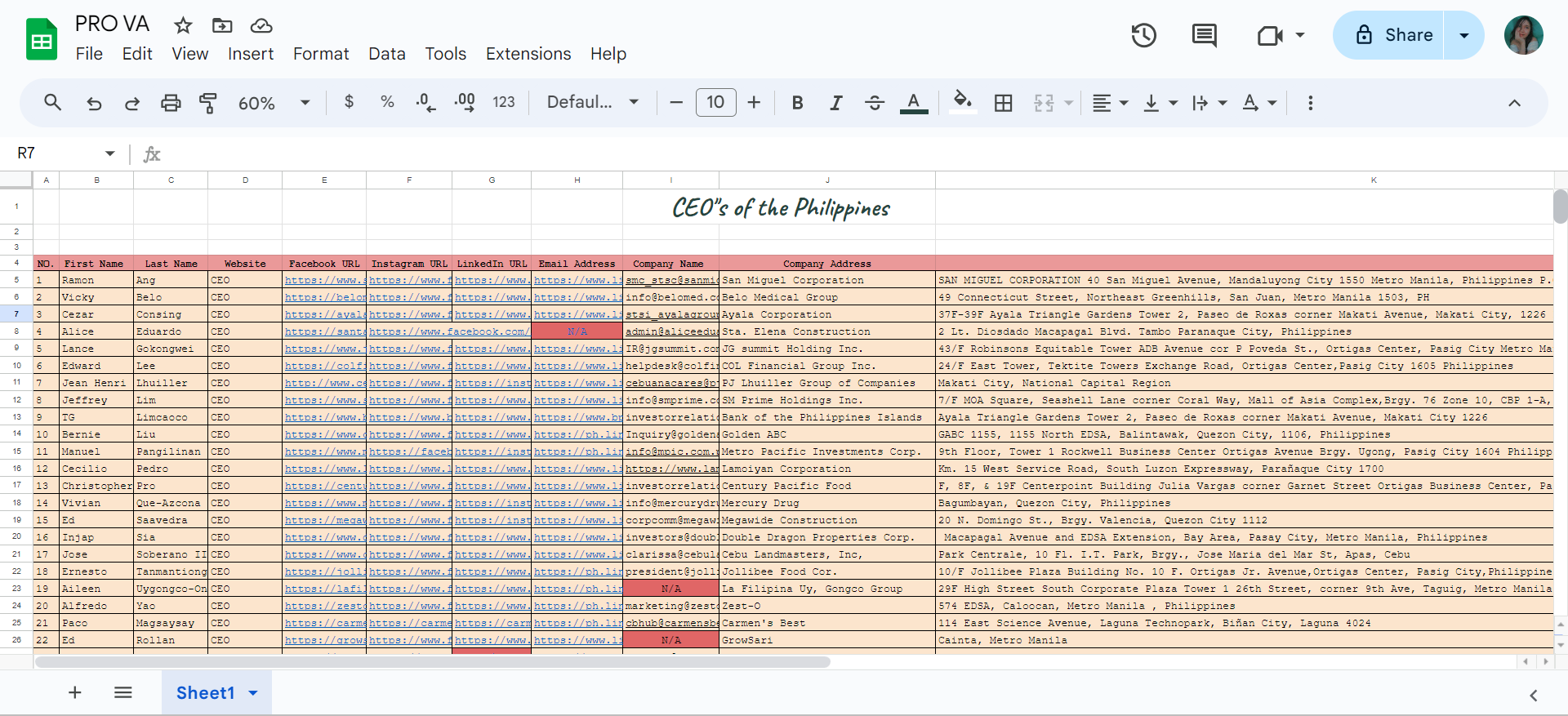Open the more toolbar options menu

click(x=1311, y=103)
